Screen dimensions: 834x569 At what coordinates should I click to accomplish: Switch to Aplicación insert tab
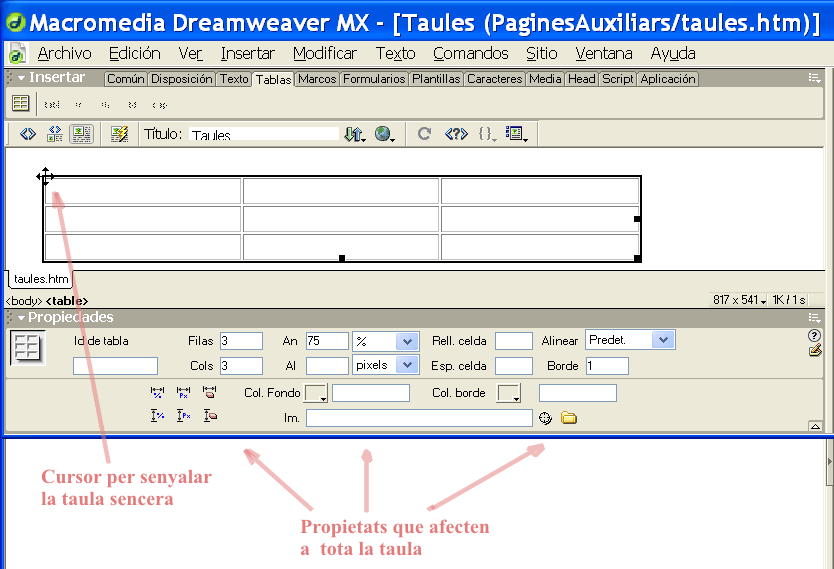click(668, 79)
